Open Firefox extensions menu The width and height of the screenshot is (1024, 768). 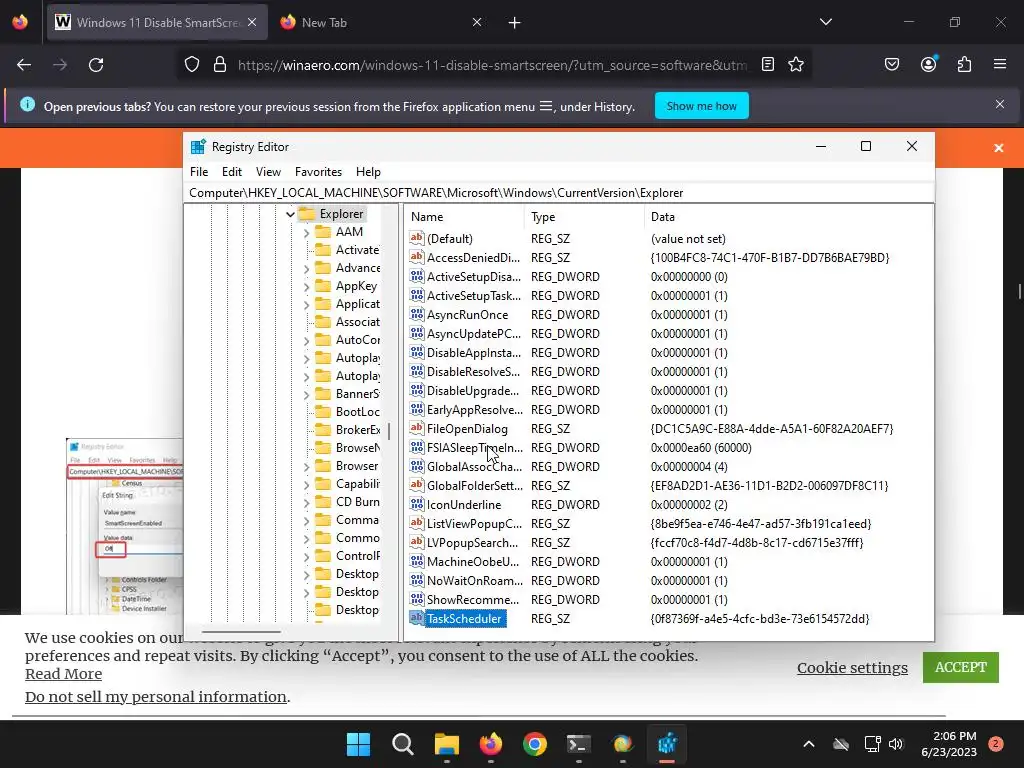point(964,64)
